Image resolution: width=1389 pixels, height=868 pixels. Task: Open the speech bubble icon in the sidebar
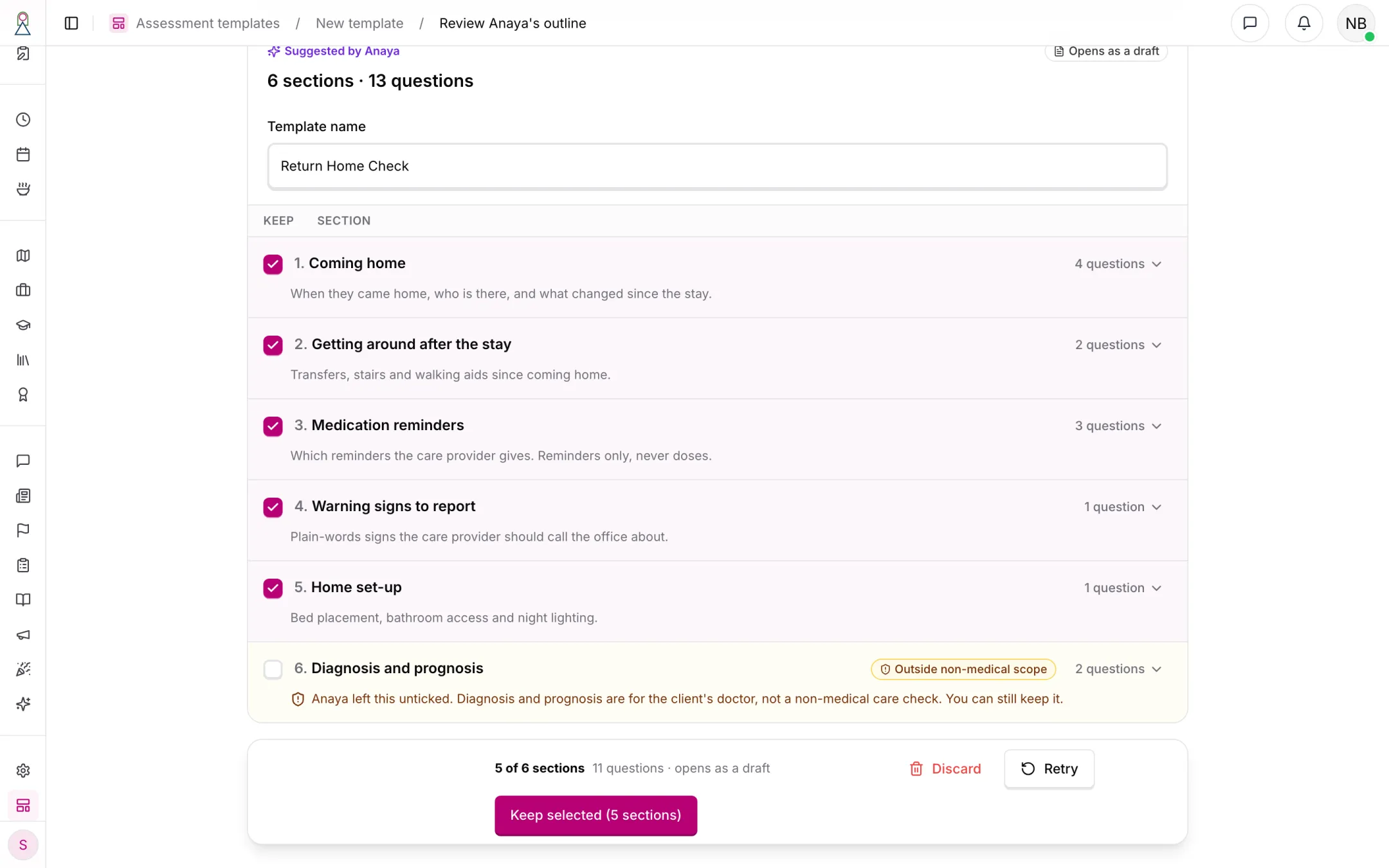23,461
